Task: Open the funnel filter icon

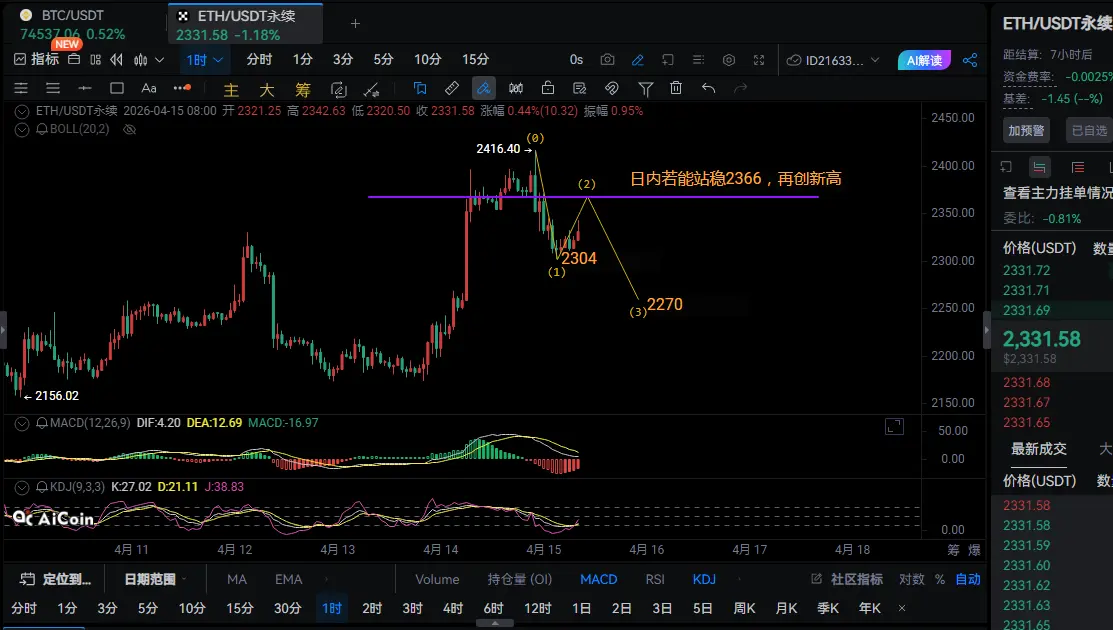Action: 645,88
